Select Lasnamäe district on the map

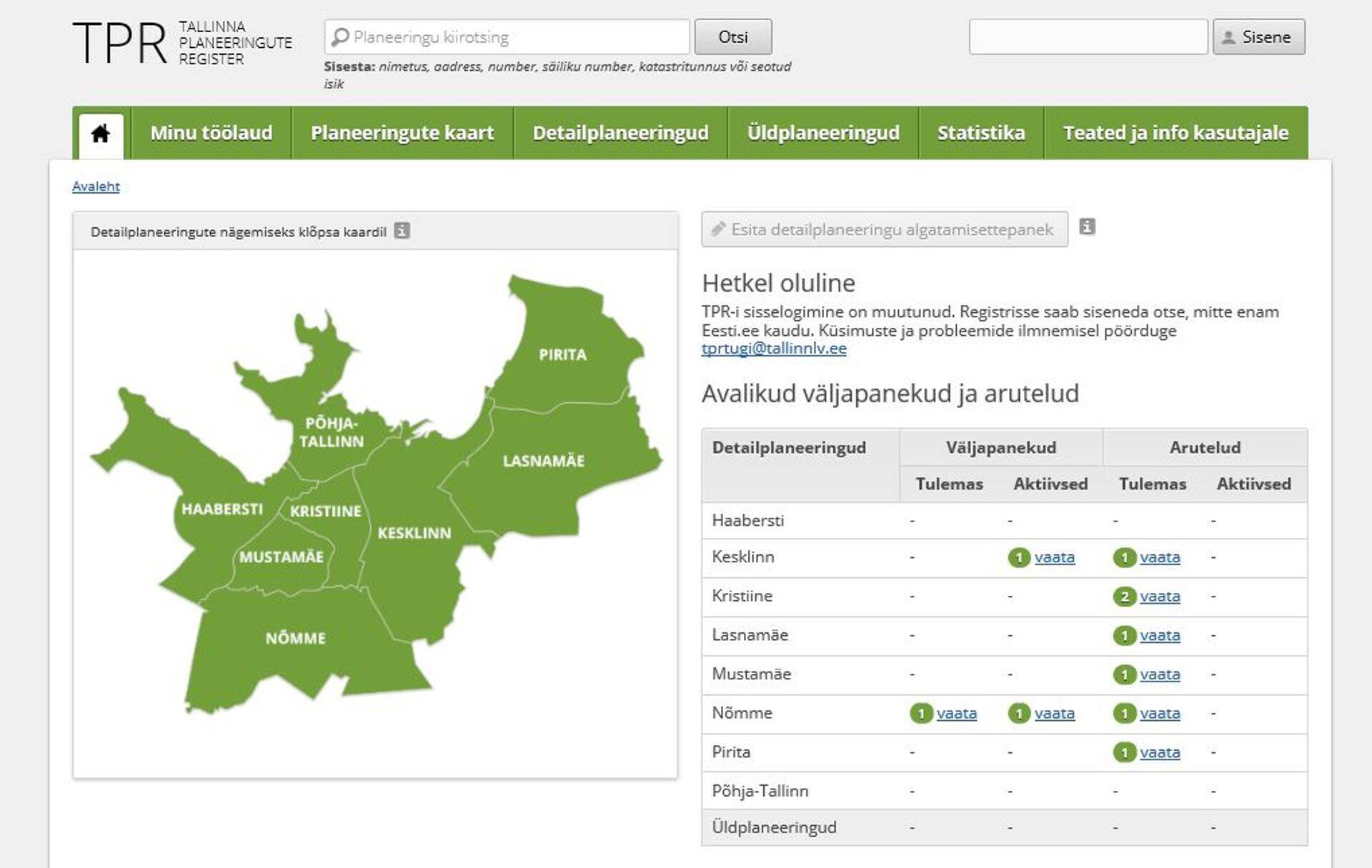[543, 461]
